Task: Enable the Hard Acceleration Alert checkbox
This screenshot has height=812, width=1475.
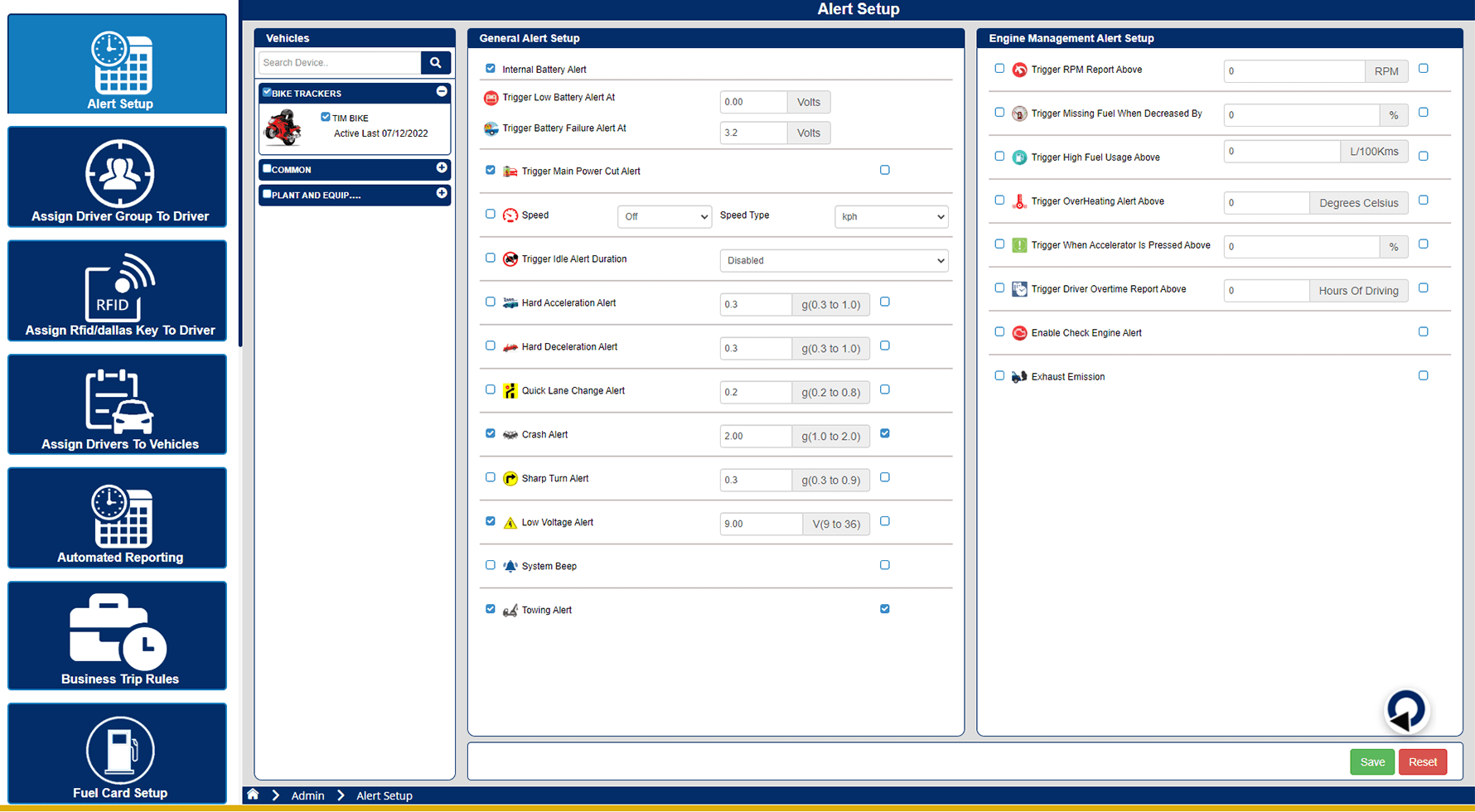Action: (491, 302)
